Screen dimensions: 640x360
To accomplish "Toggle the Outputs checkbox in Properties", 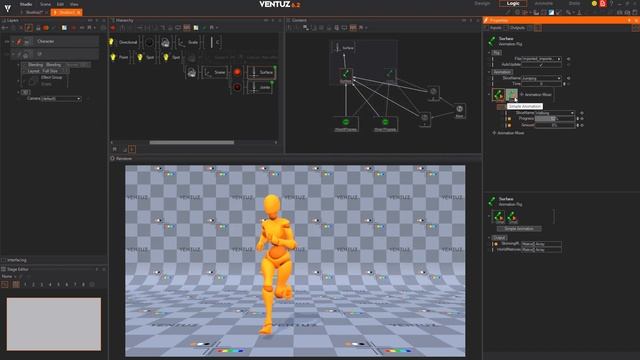I will [506, 28].
